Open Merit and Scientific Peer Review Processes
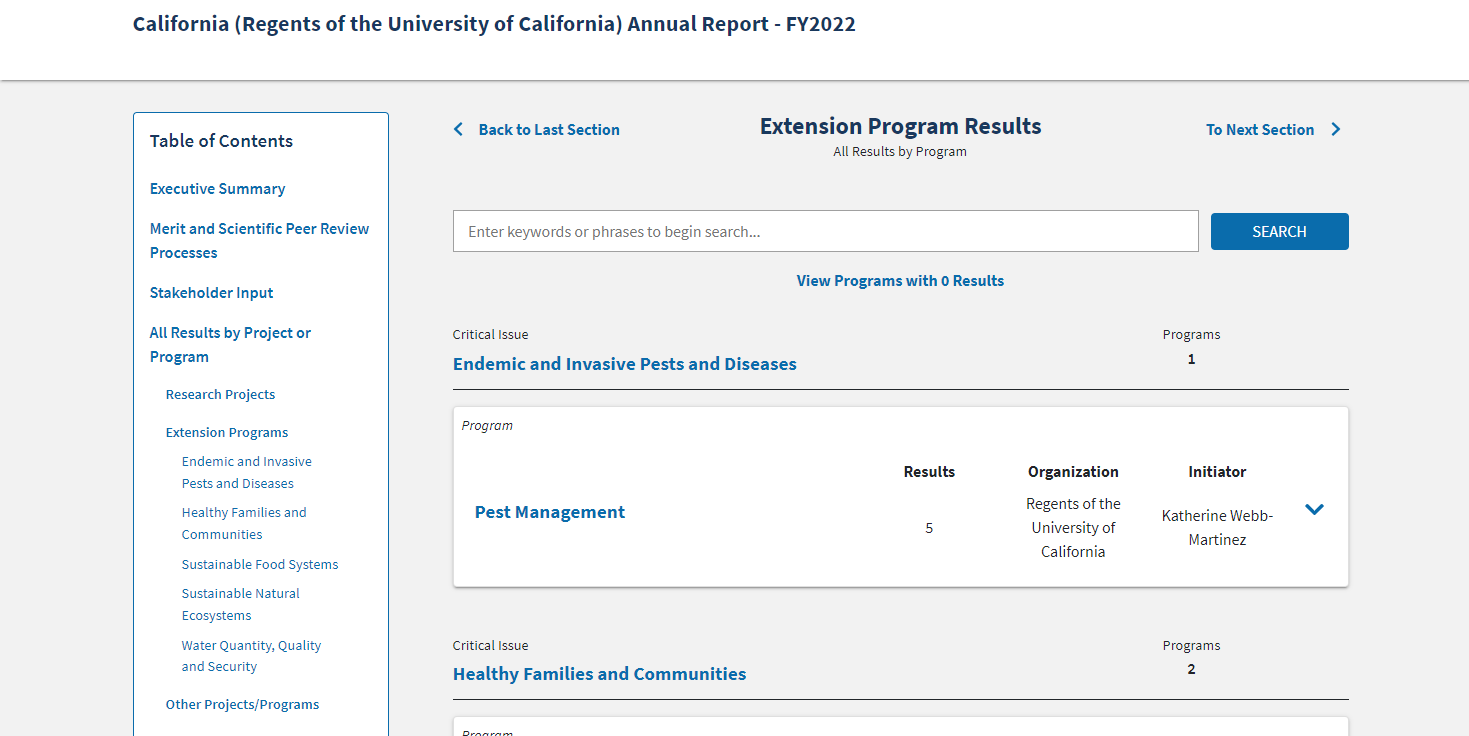The image size is (1469, 736). 259,241
